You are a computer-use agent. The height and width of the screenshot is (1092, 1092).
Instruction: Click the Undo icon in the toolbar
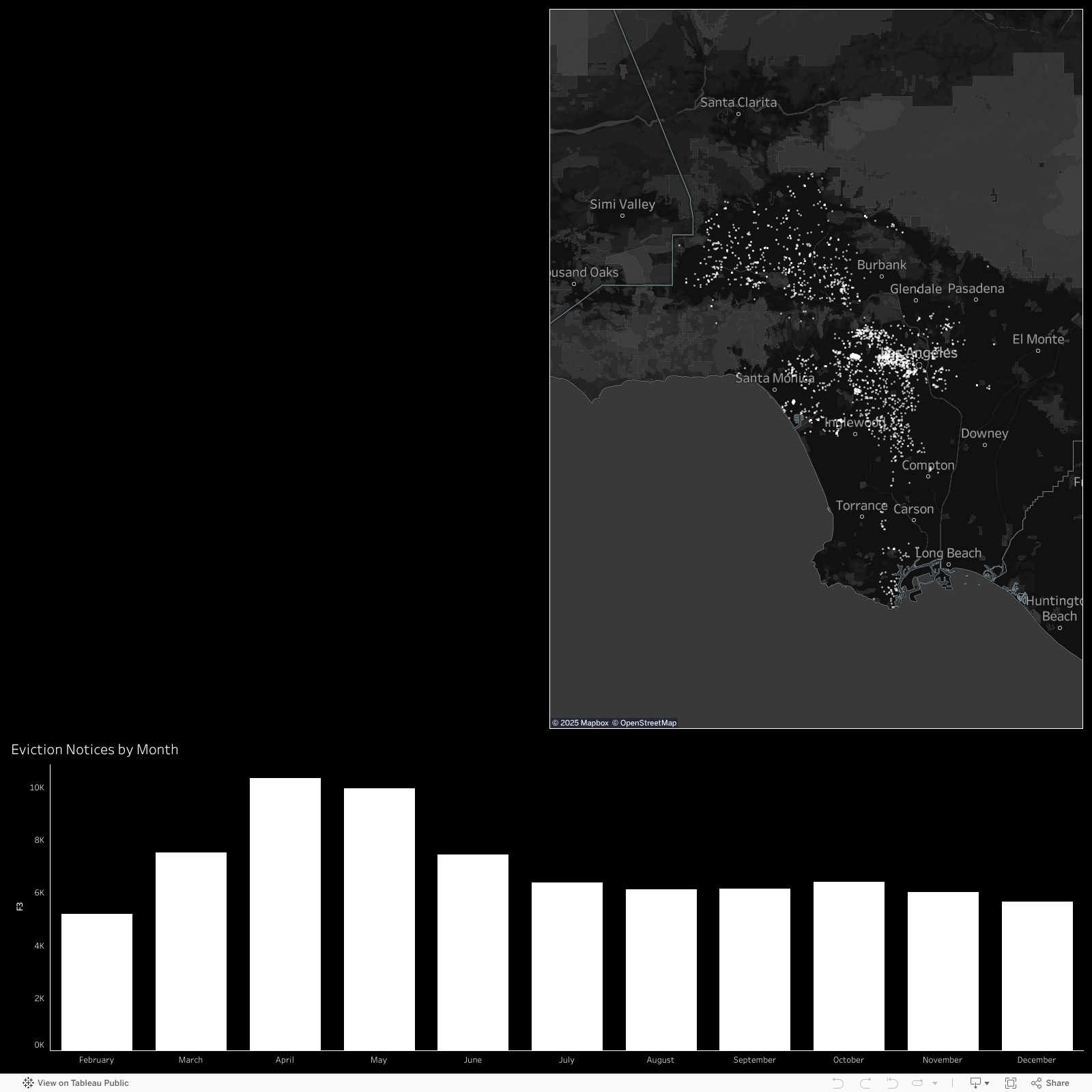837,1083
